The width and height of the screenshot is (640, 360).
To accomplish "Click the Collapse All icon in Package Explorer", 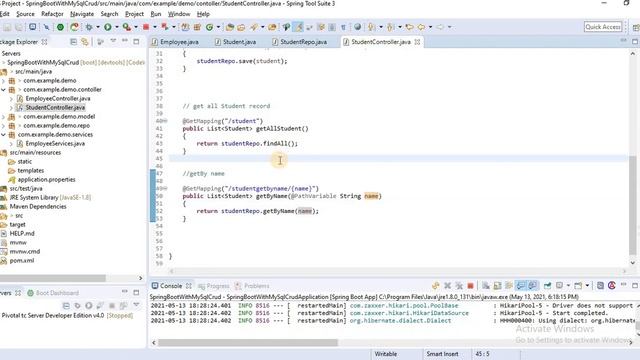I will point(73,42).
